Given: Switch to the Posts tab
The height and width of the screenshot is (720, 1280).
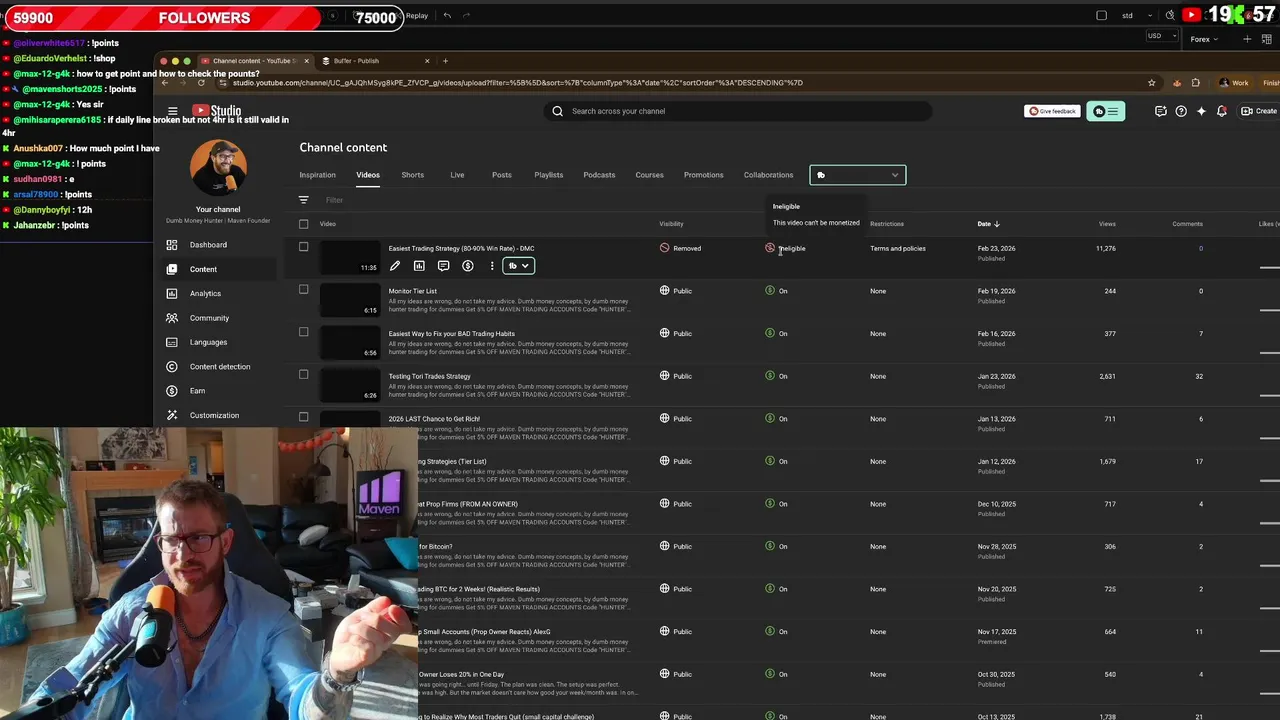Looking at the screenshot, I should coord(502,175).
